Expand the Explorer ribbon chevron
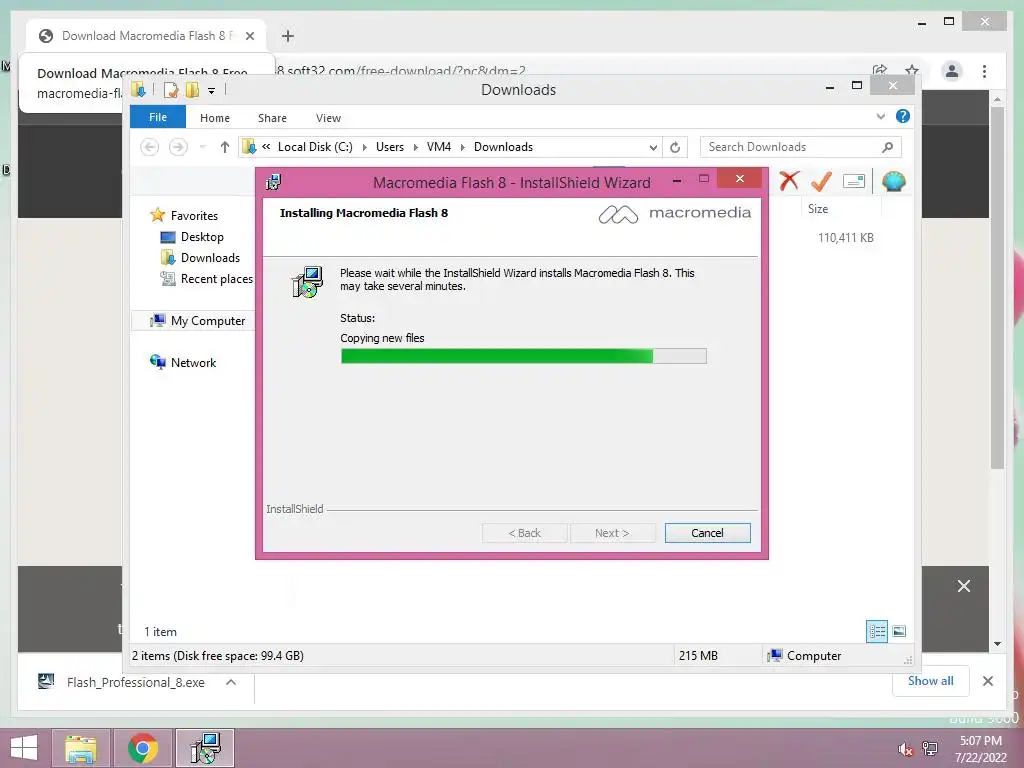Viewport: 1024px width, 768px height. (x=881, y=116)
